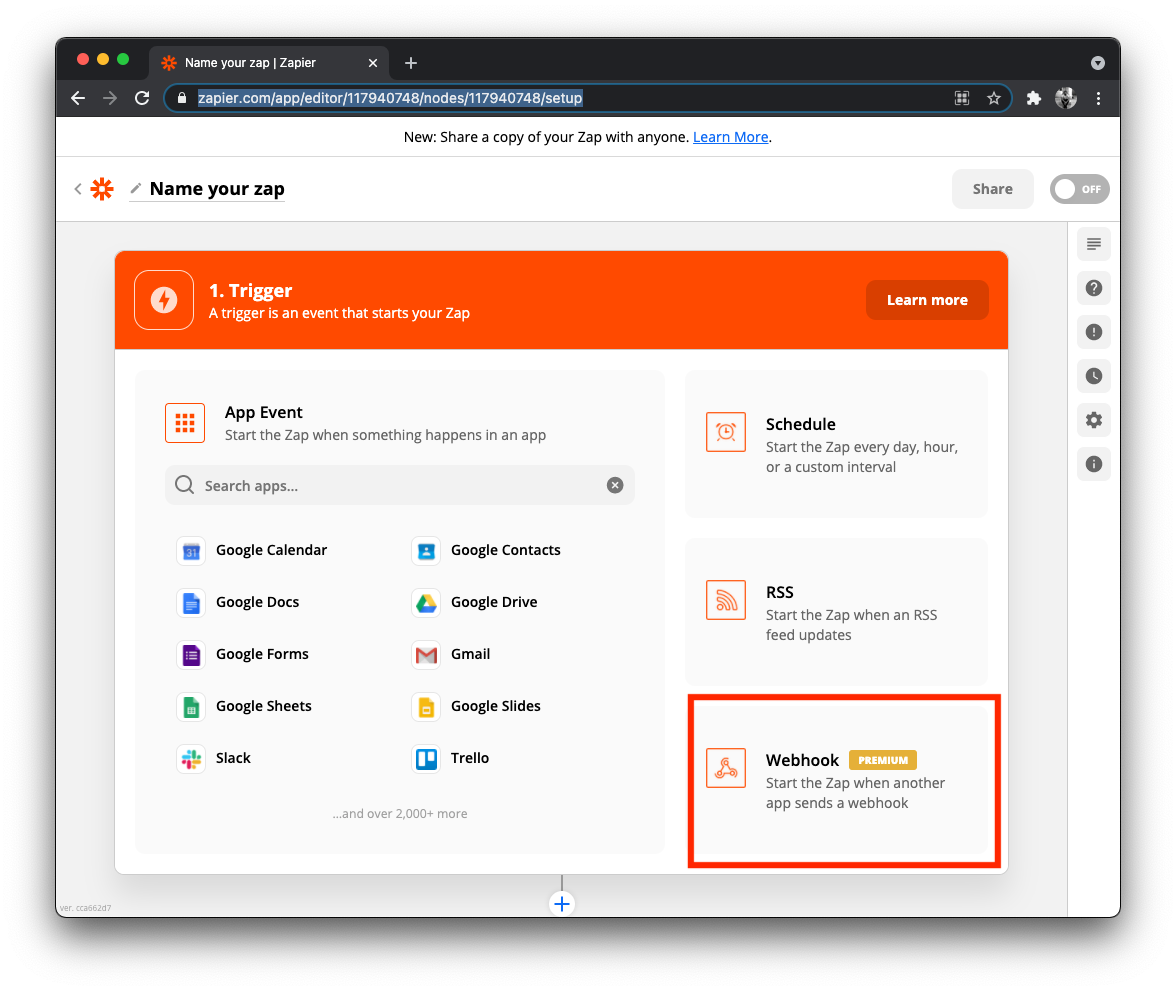Select the Slack app

coord(214,758)
